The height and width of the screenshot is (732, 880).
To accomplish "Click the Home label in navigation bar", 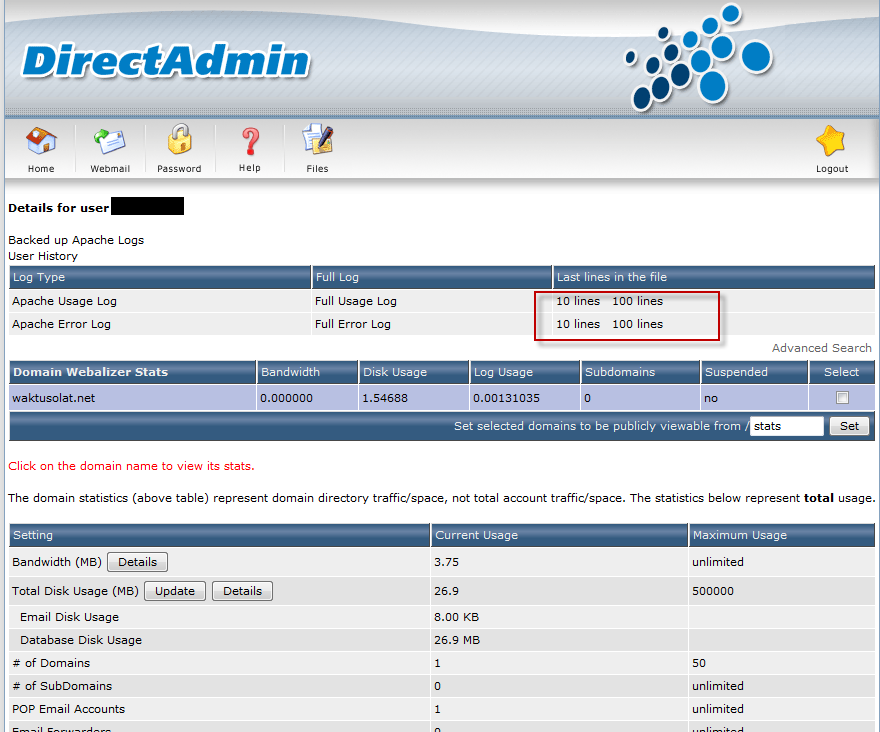I will point(41,168).
